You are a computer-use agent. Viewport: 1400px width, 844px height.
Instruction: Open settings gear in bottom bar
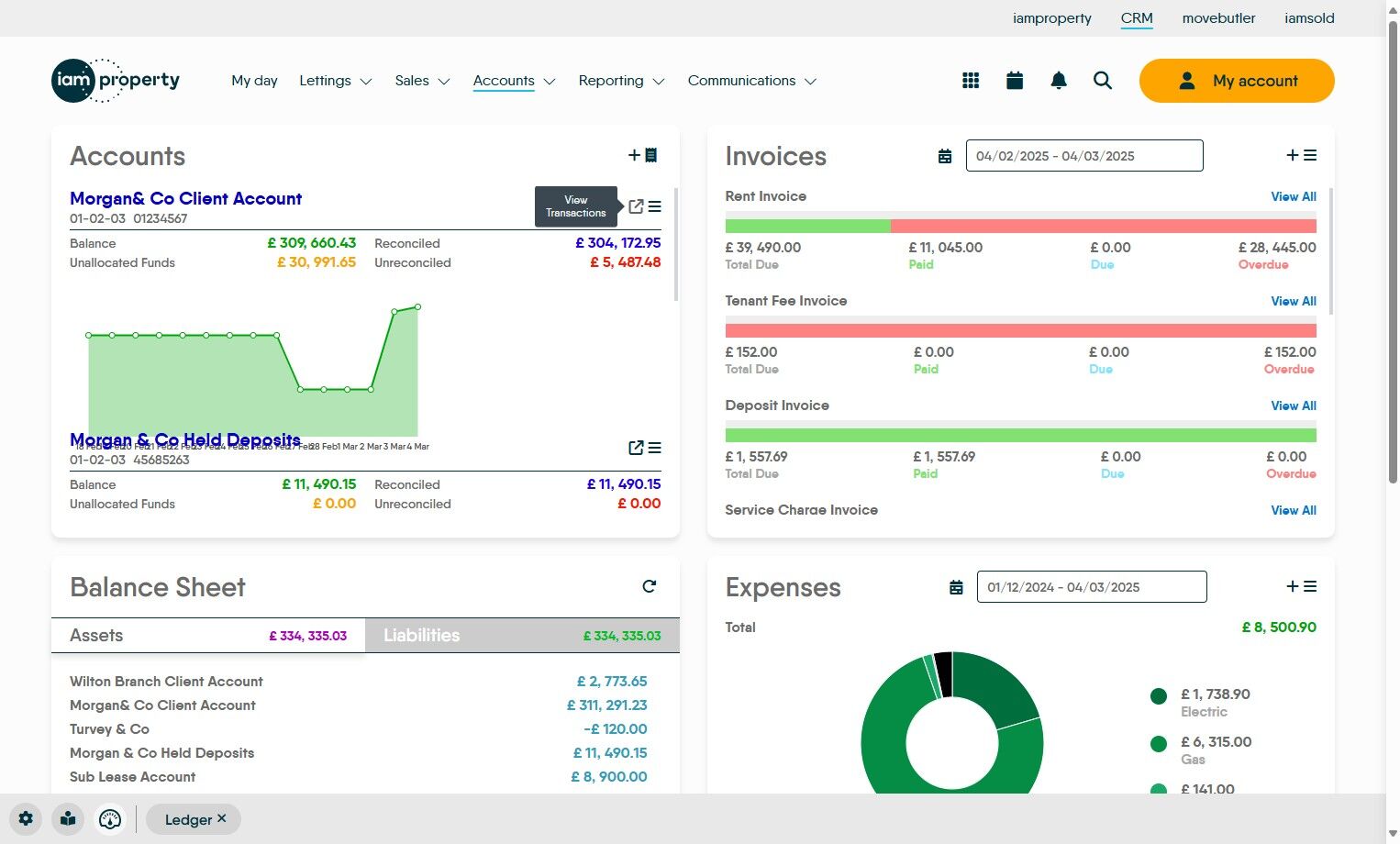[x=26, y=819]
